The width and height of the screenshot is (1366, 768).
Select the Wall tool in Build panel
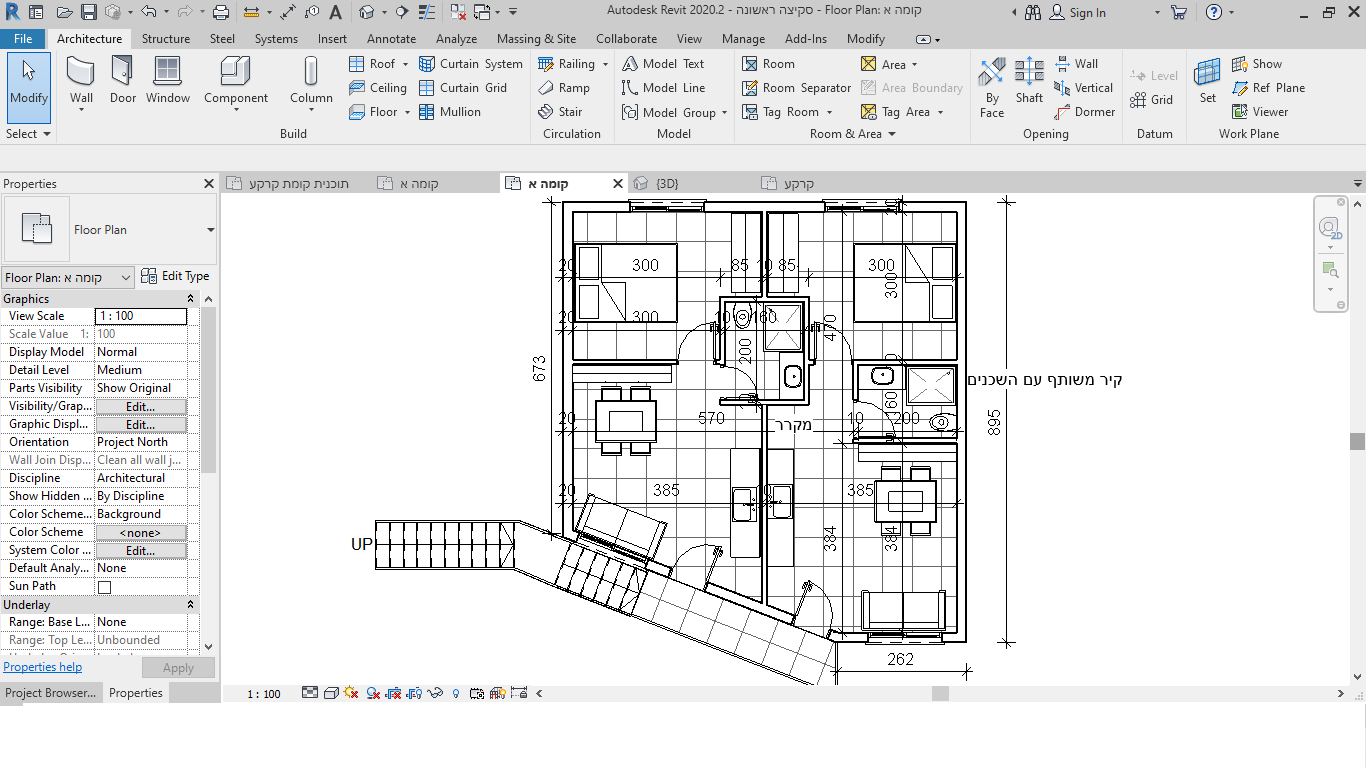pyautogui.click(x=81, y=80)
